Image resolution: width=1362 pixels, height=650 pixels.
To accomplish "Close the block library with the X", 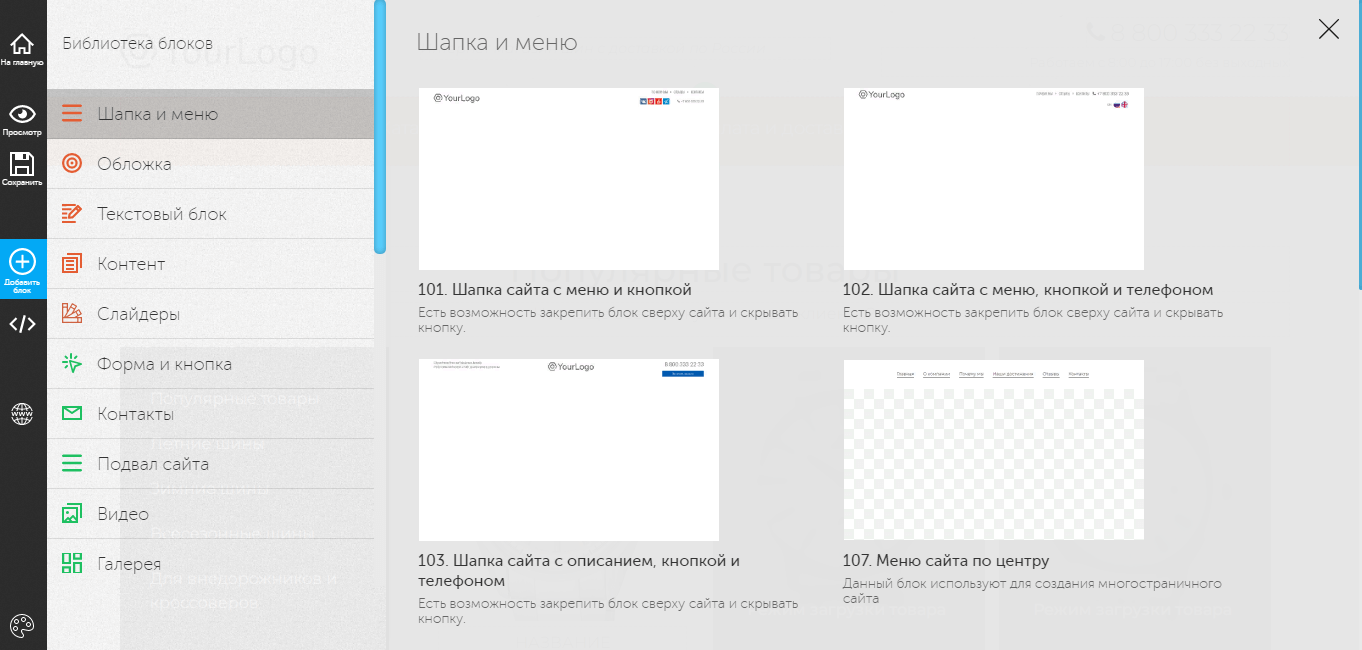I will [x=1328, y=29].
